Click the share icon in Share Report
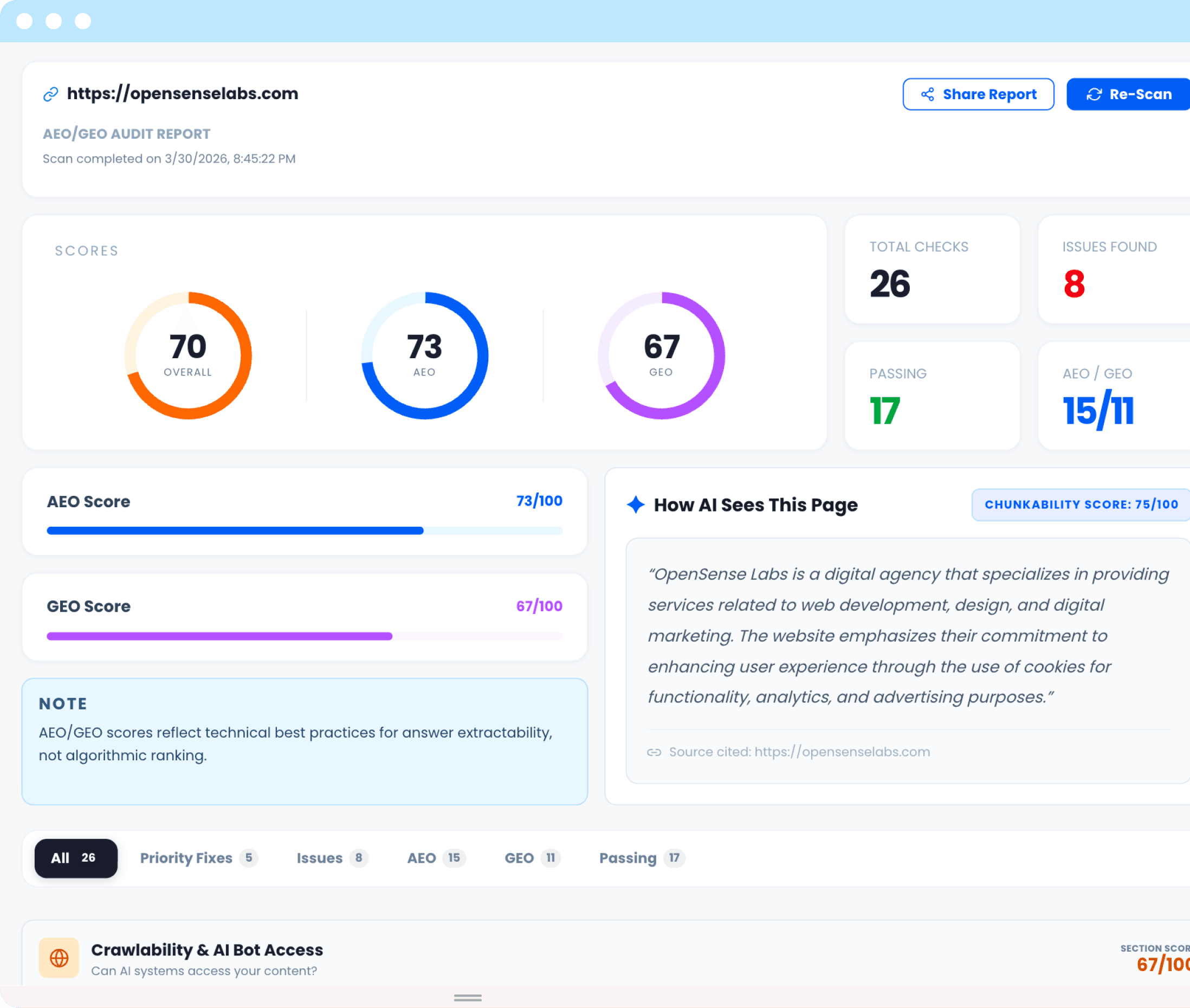This screenshot has width=1190, height=1008. tap(927, 94)
